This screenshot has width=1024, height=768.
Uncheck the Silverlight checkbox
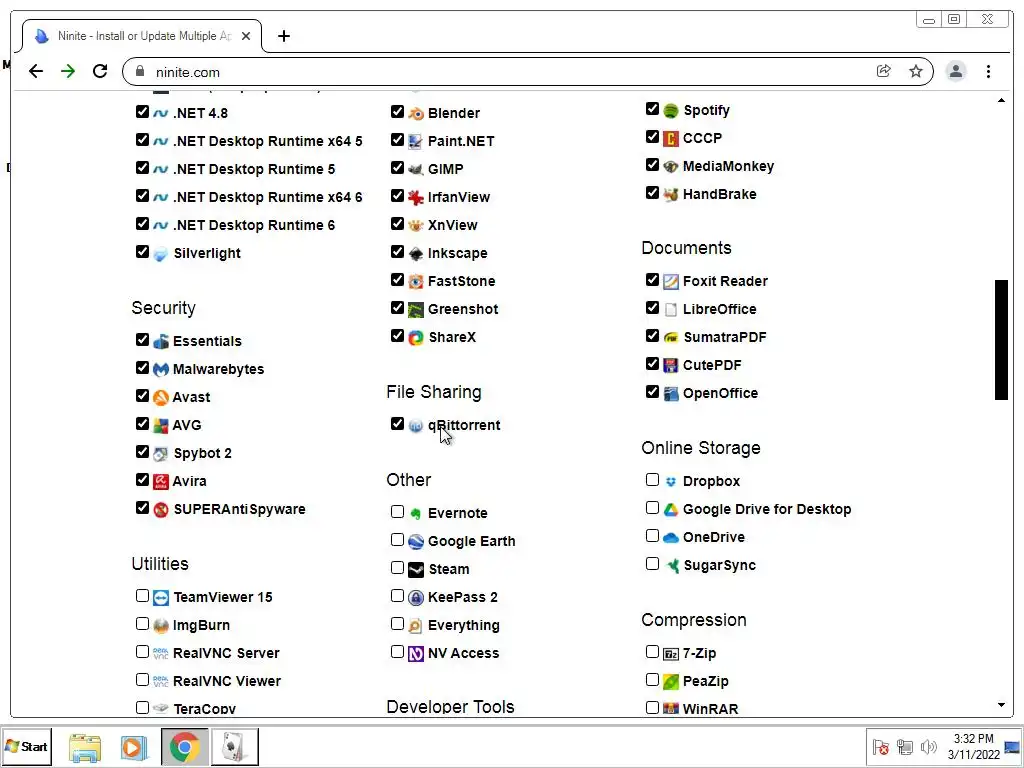142,252
